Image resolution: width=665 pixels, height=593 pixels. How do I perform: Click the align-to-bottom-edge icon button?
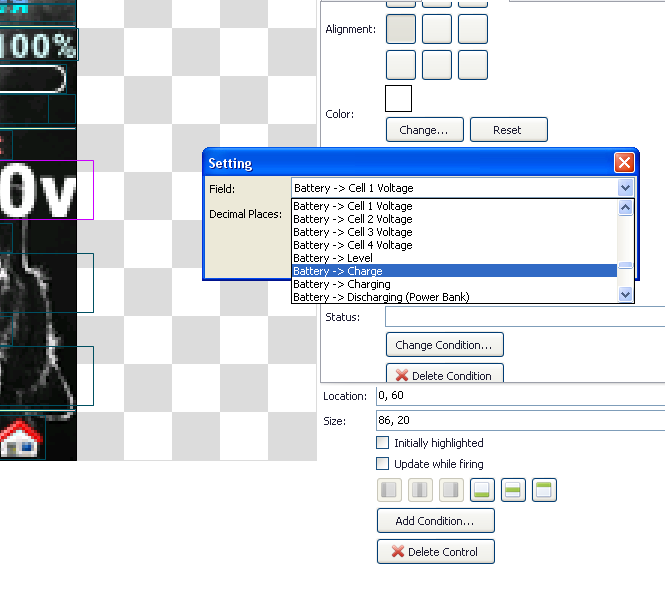480,490
